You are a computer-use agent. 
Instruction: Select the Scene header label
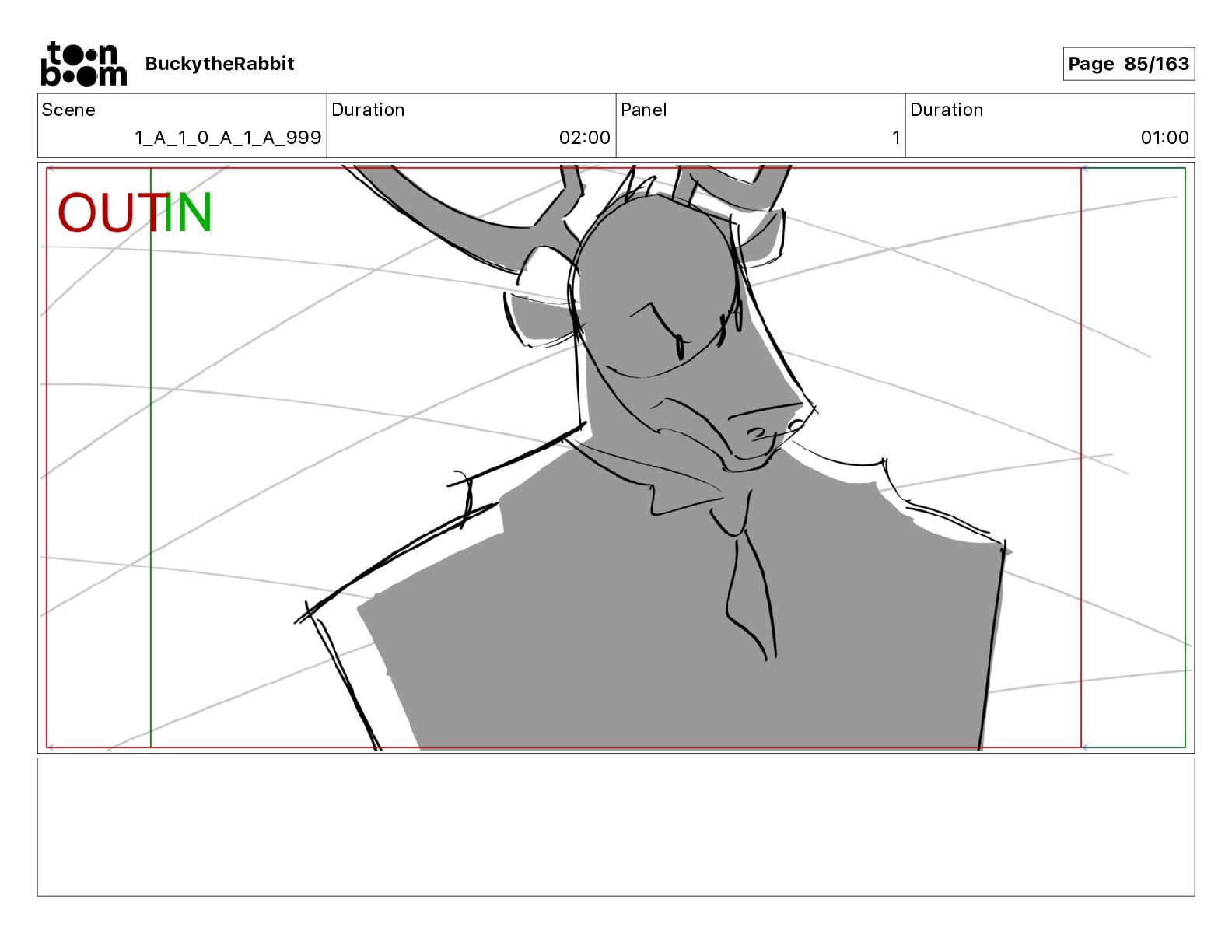point(68,110)
